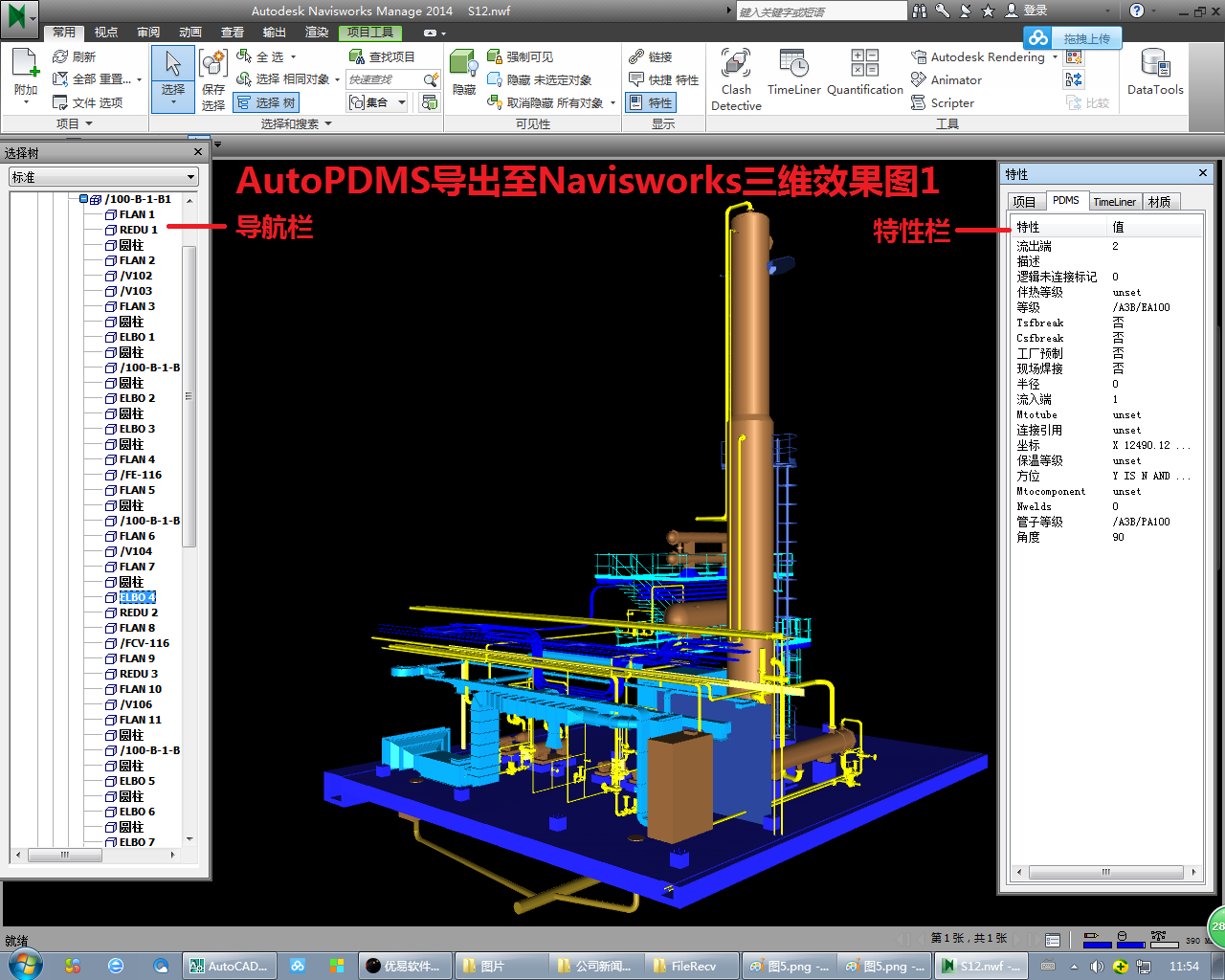Switch to the 审阅 ribbon tab
The width and height of the screenshot is (1225, 980).
pyautogui.click(x=148, y=33)
